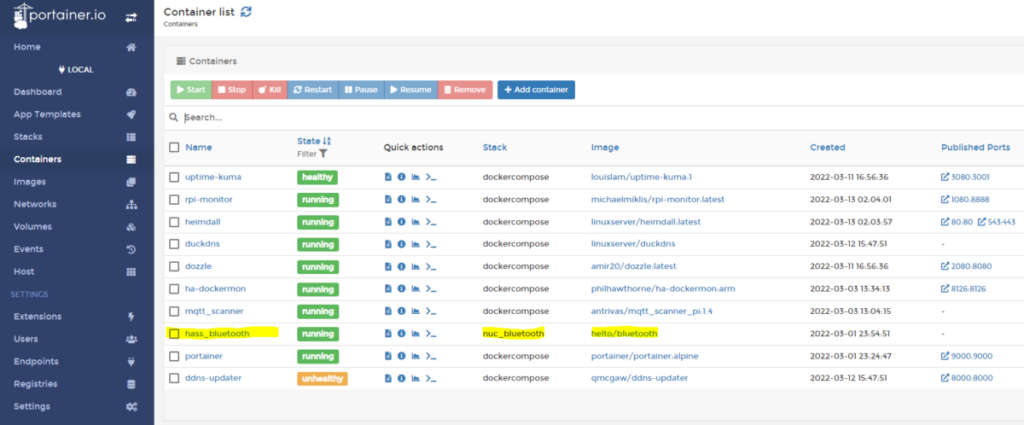The image size is (1024, 425).
Task: Tick the duckdns checkbox
Action: 174,244
